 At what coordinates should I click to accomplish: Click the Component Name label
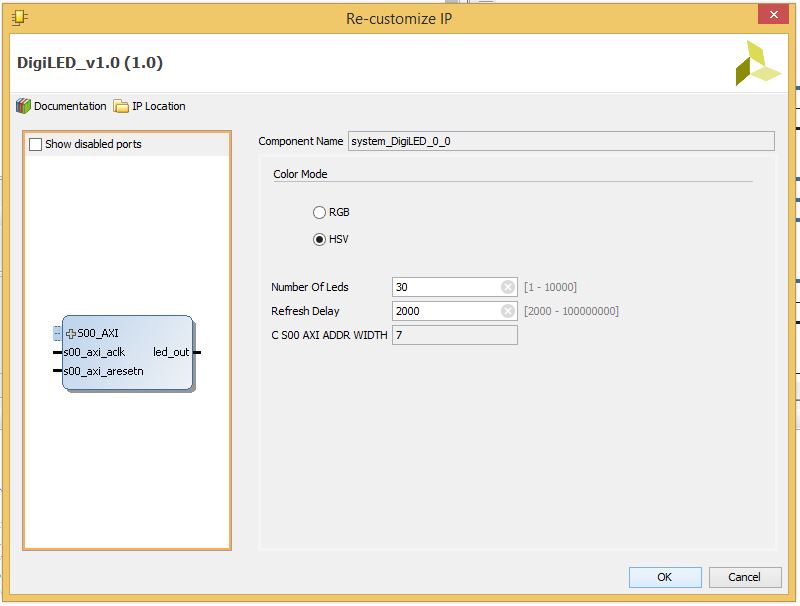301,141
